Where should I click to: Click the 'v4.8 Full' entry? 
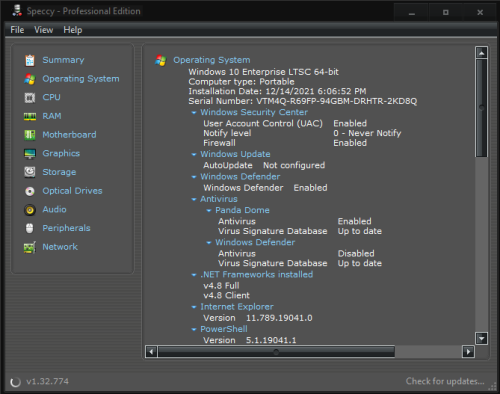coord(221,286)
